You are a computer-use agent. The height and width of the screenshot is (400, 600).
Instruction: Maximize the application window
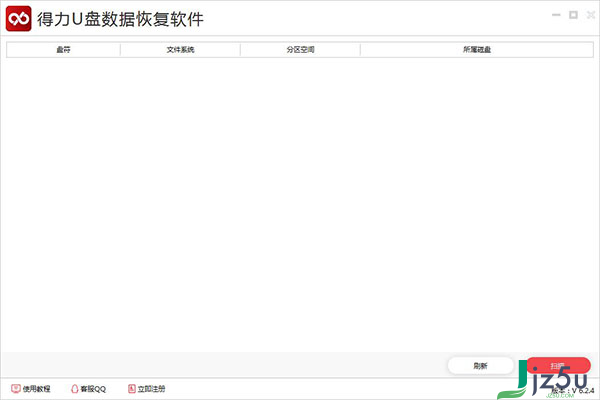[x=573, y=15]
